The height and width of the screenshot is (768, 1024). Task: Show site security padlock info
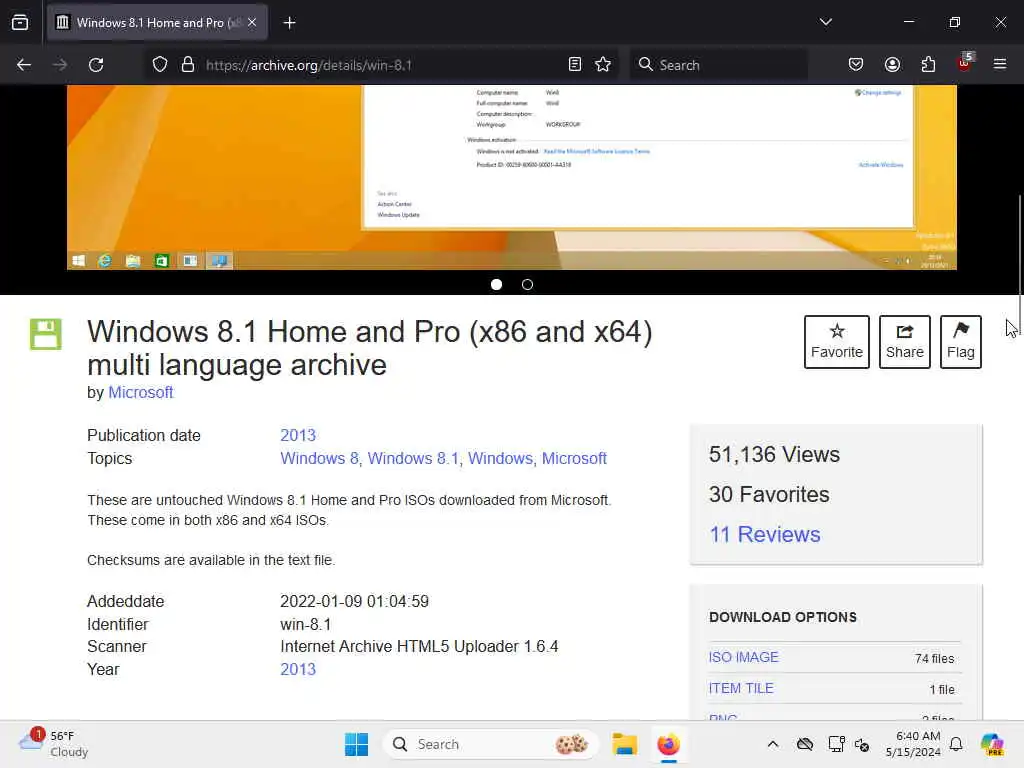[188, 65]
